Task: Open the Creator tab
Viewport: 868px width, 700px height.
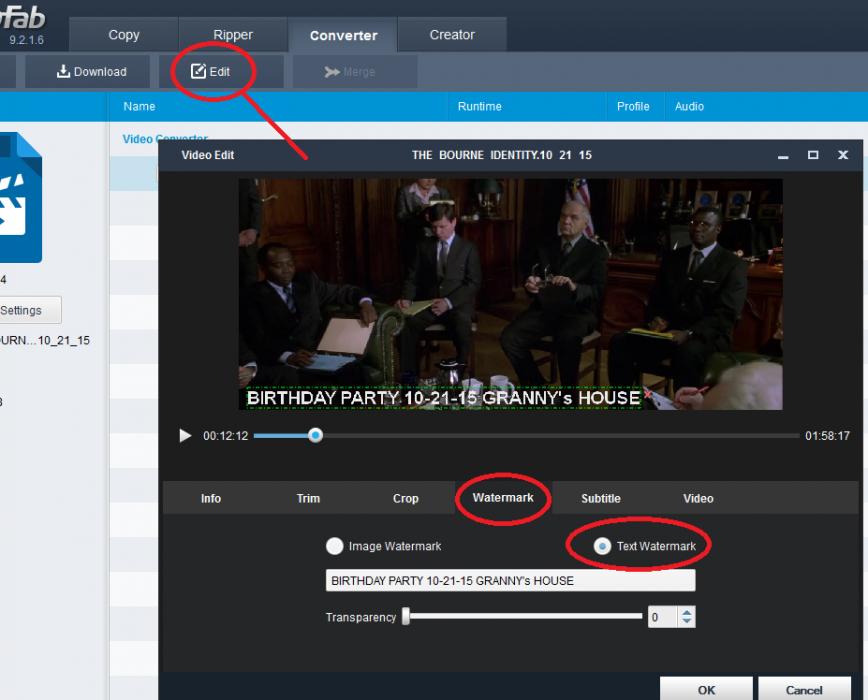Action: [452, 35]
